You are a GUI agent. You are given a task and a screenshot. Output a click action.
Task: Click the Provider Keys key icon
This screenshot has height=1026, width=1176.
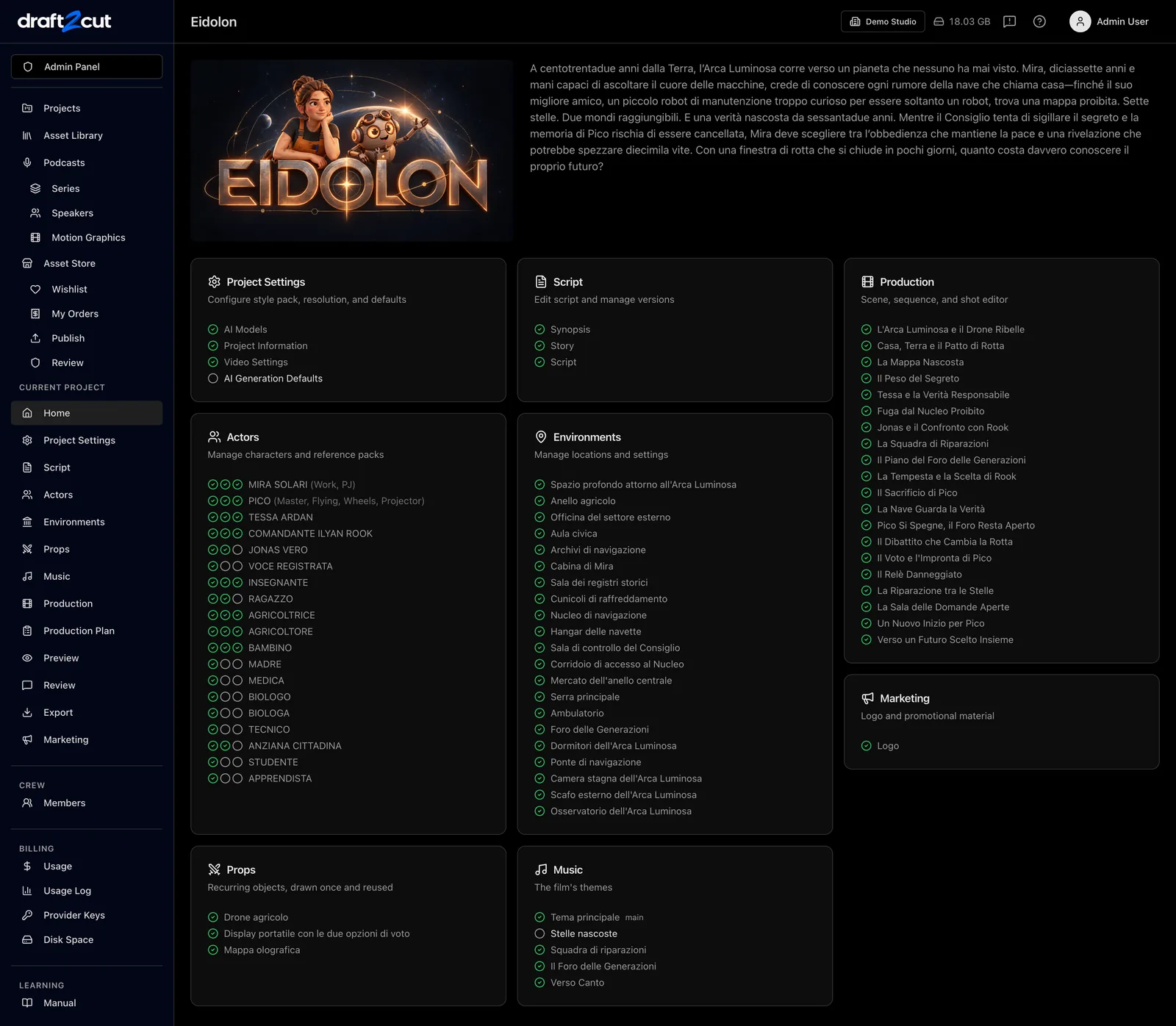click(27, 915)
